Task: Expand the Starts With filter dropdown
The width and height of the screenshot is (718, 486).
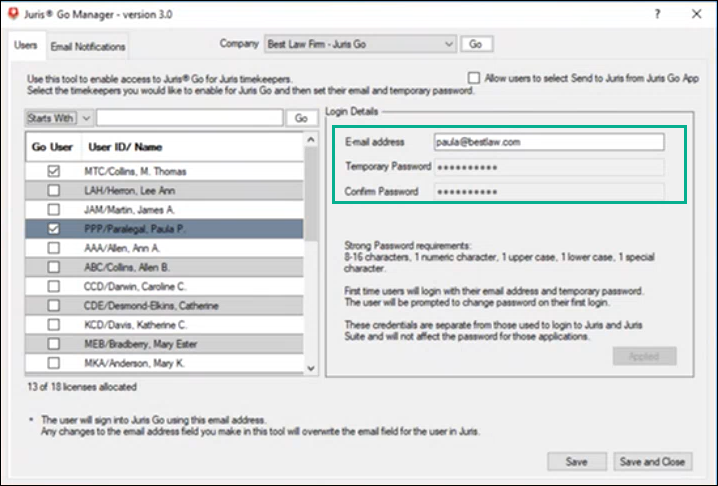Action: tap(86, 118)
